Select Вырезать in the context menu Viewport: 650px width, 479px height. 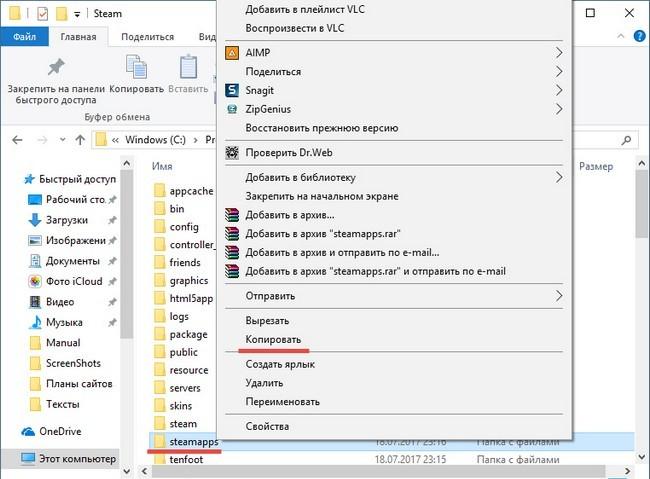click(267, 321)
